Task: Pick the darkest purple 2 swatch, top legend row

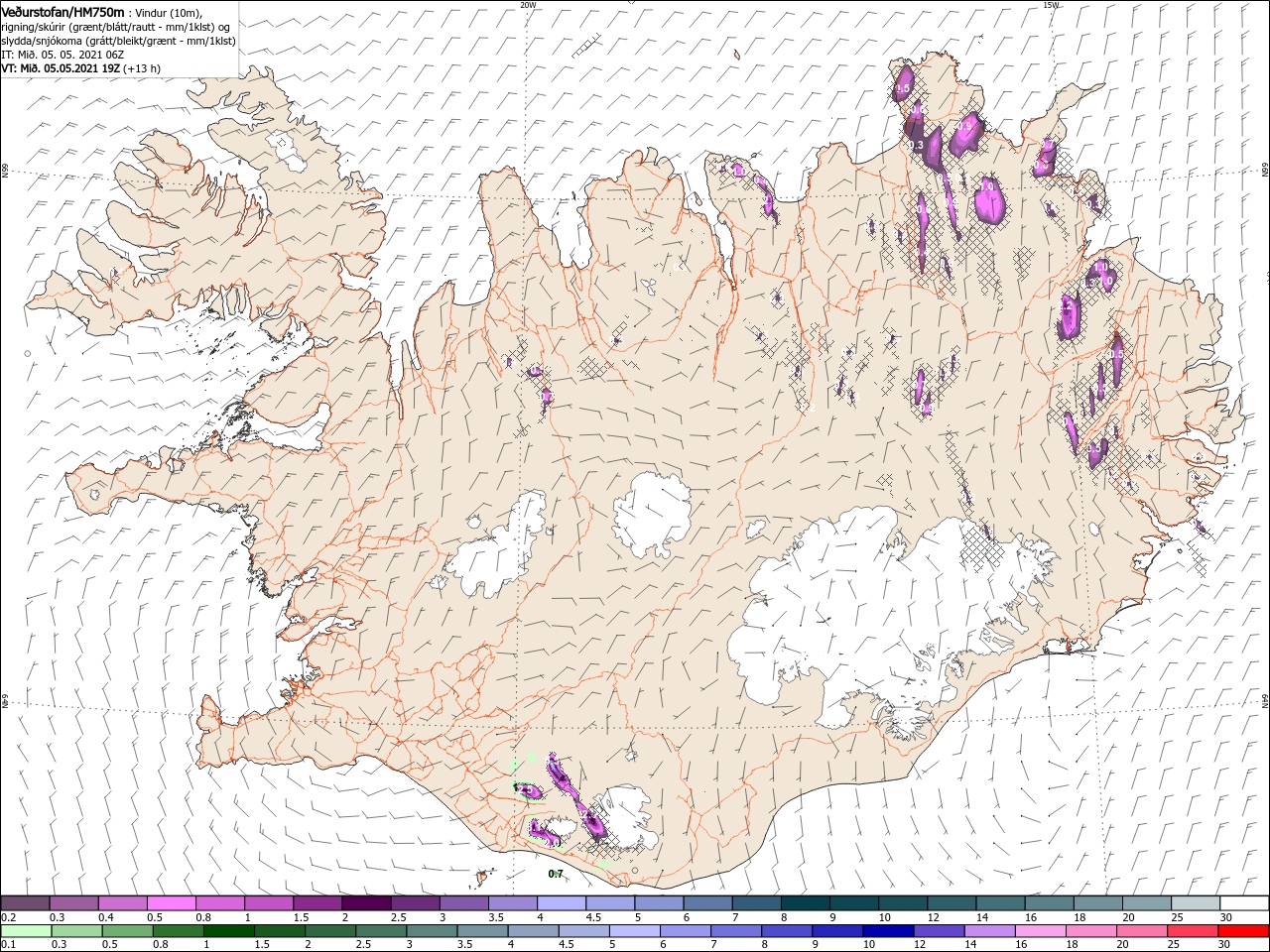Action: coord(366,903)
